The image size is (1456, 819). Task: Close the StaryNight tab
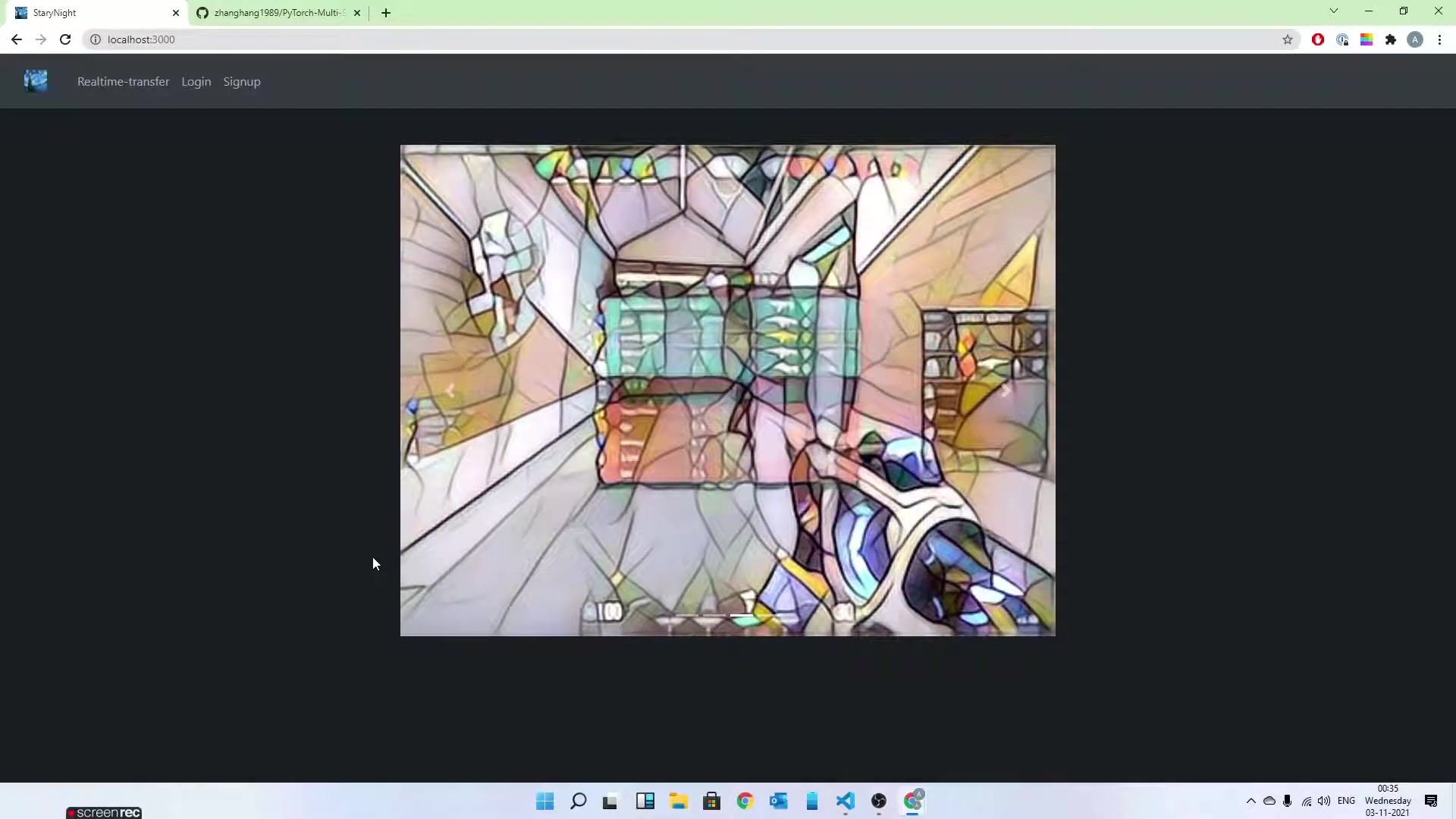(x=176, y=13)
